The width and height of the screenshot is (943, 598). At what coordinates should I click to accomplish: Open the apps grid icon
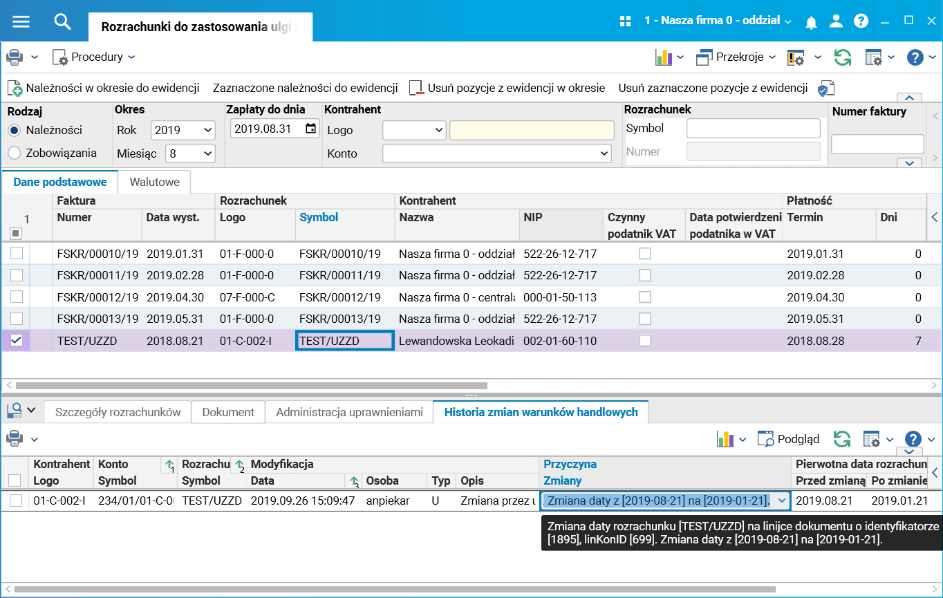click(625, 21)
